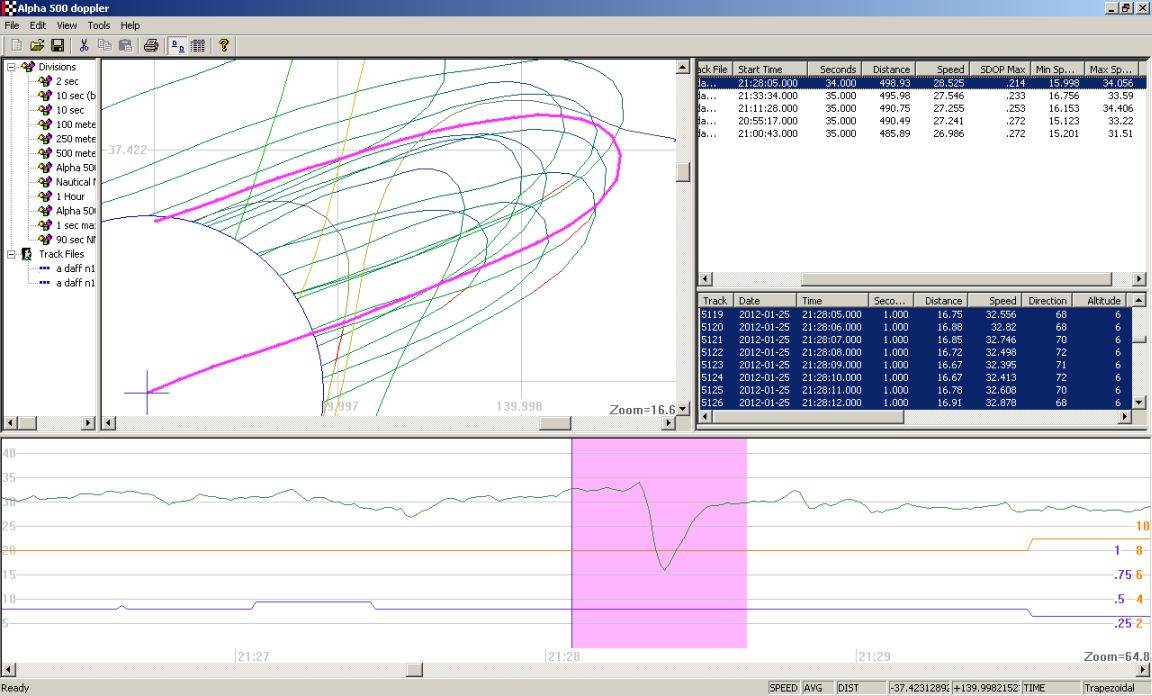Viewport: 1152px width, 696px height.
Task: Click the Print toolbar icon
Action: (x=150, y=45)
